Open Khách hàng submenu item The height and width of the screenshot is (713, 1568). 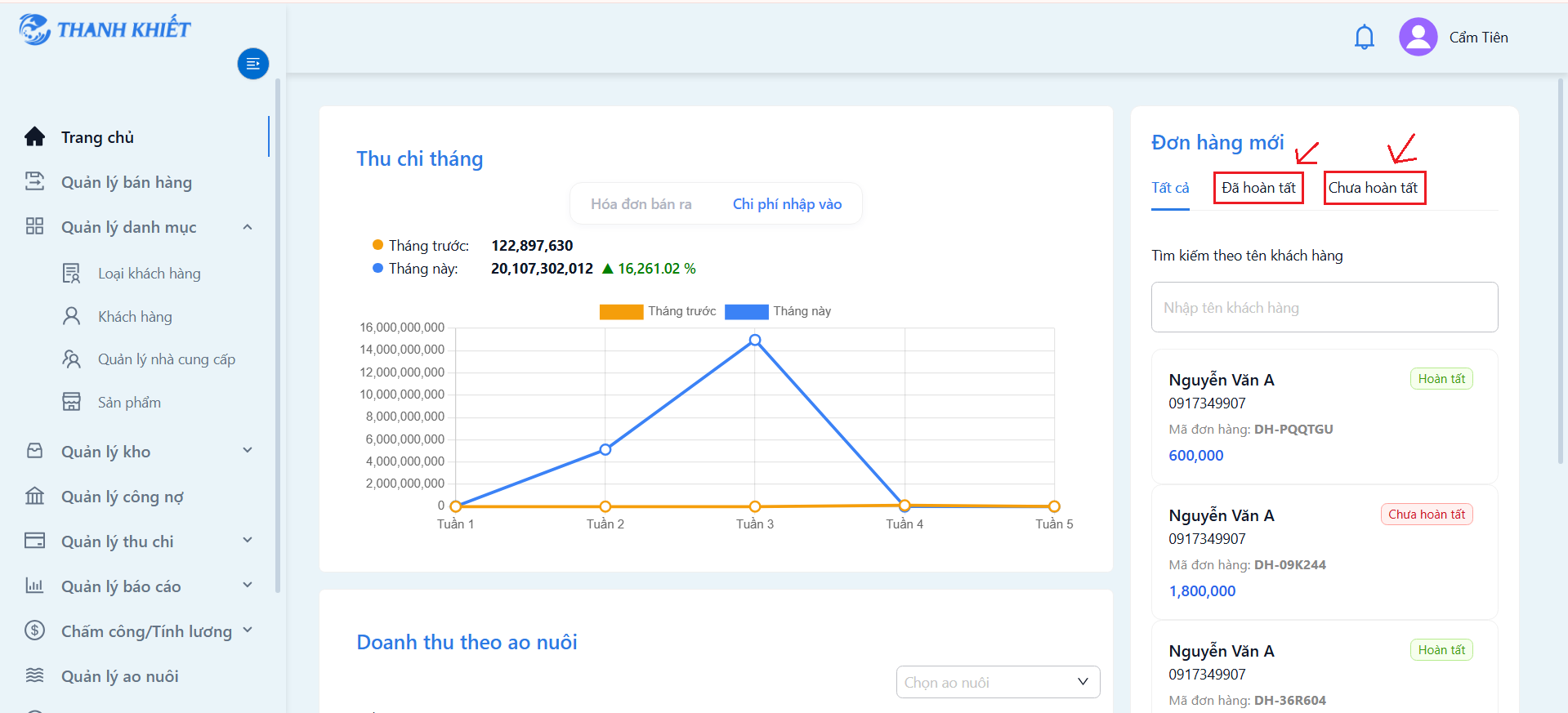[x=135, y=317]
